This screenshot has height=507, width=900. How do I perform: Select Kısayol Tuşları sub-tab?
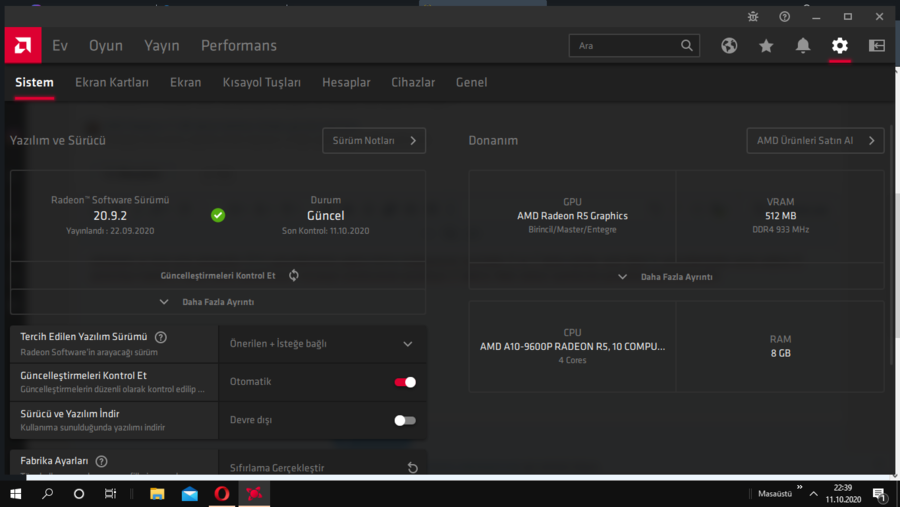pyautogui.click(x=262, y=83)
